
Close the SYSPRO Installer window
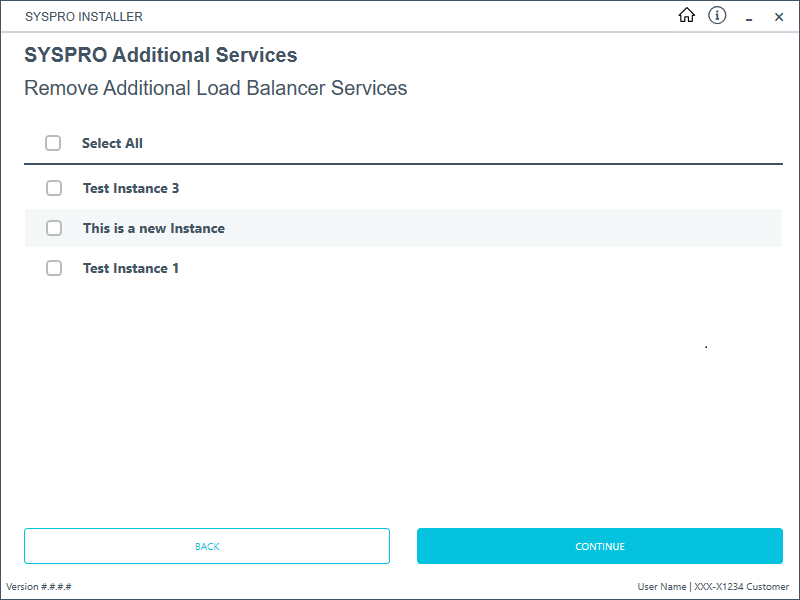pos(779,17)
